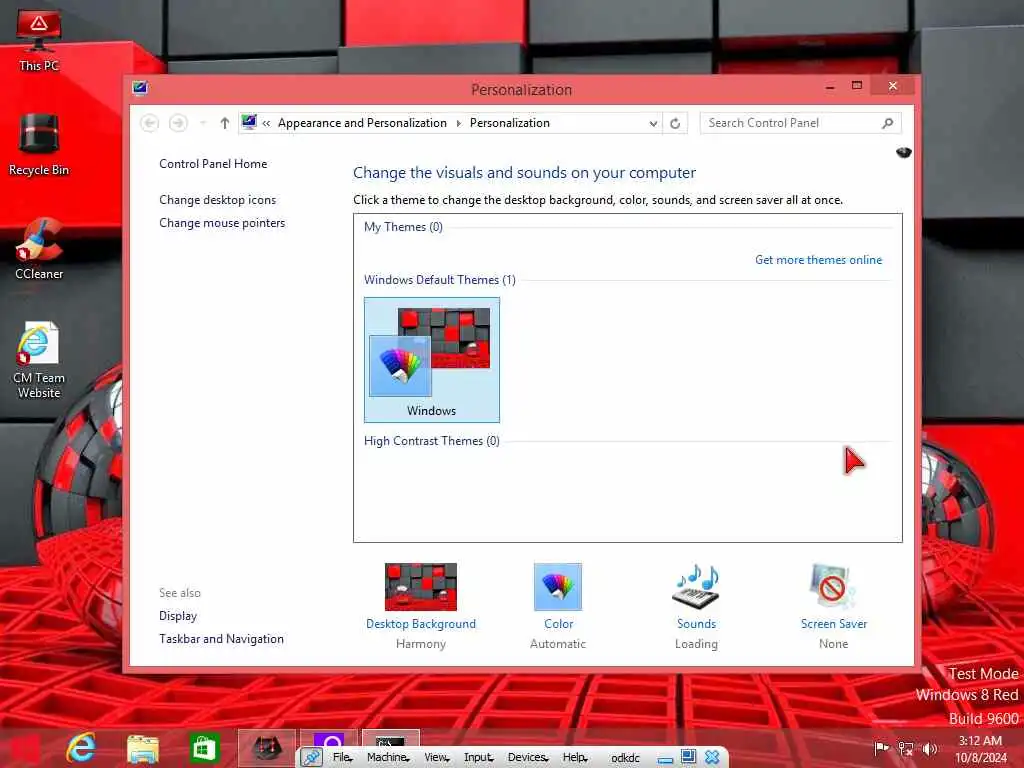Image resolution: width=1024 pixels, height=768 pixels.
Task: Click the VM toolbar minimize icon
Action: coord(665,759)
